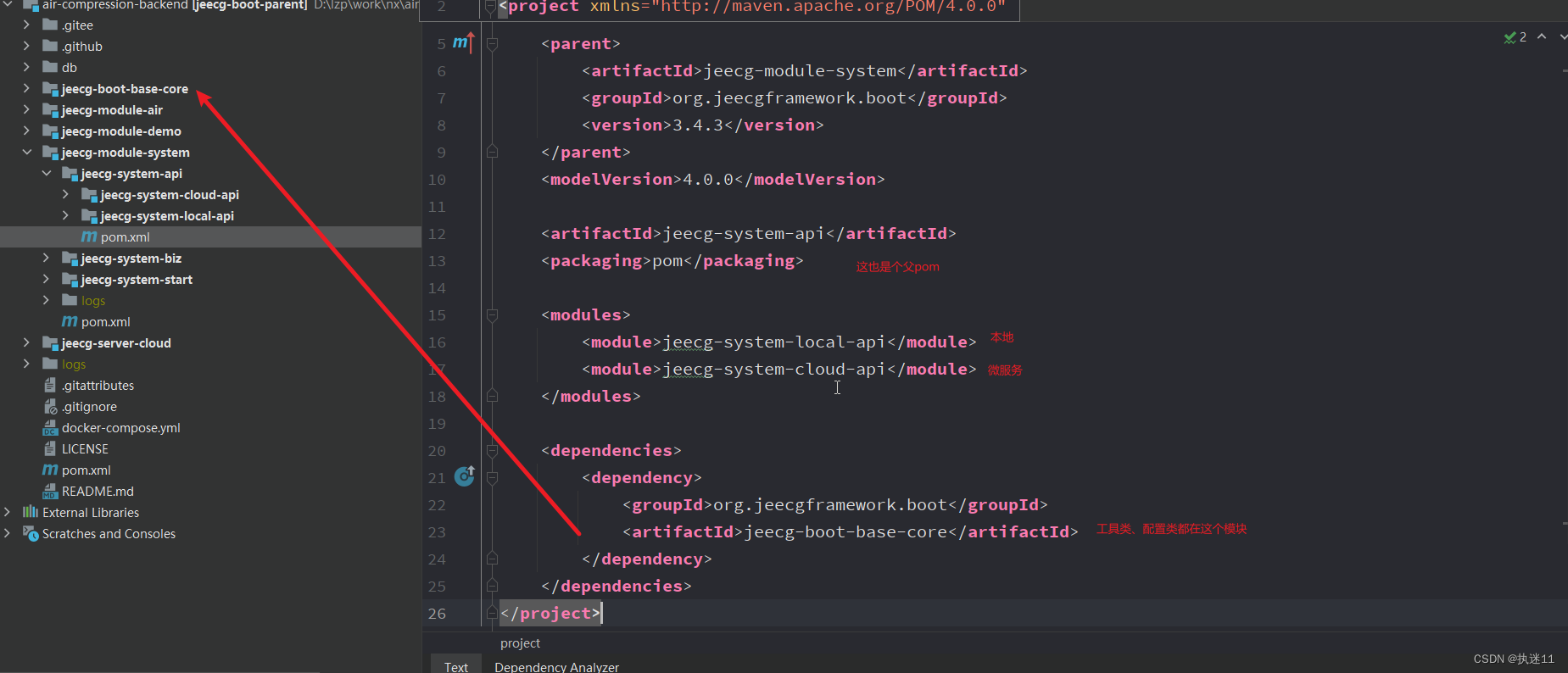Select the .gitignore file

point(89,406)
